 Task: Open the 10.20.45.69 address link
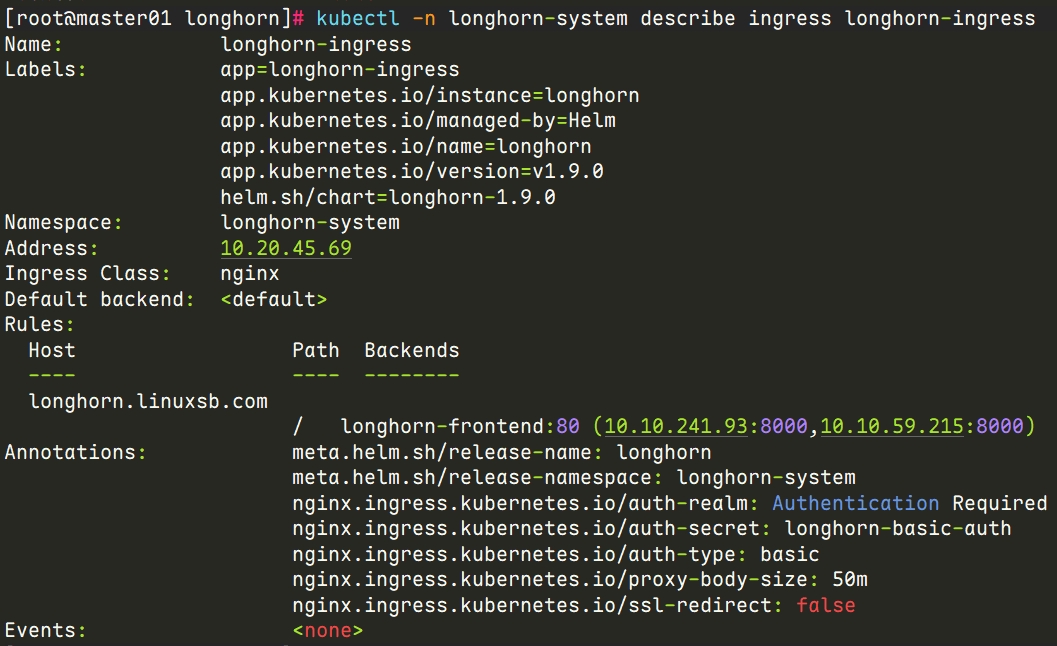(x=286, y=247)
